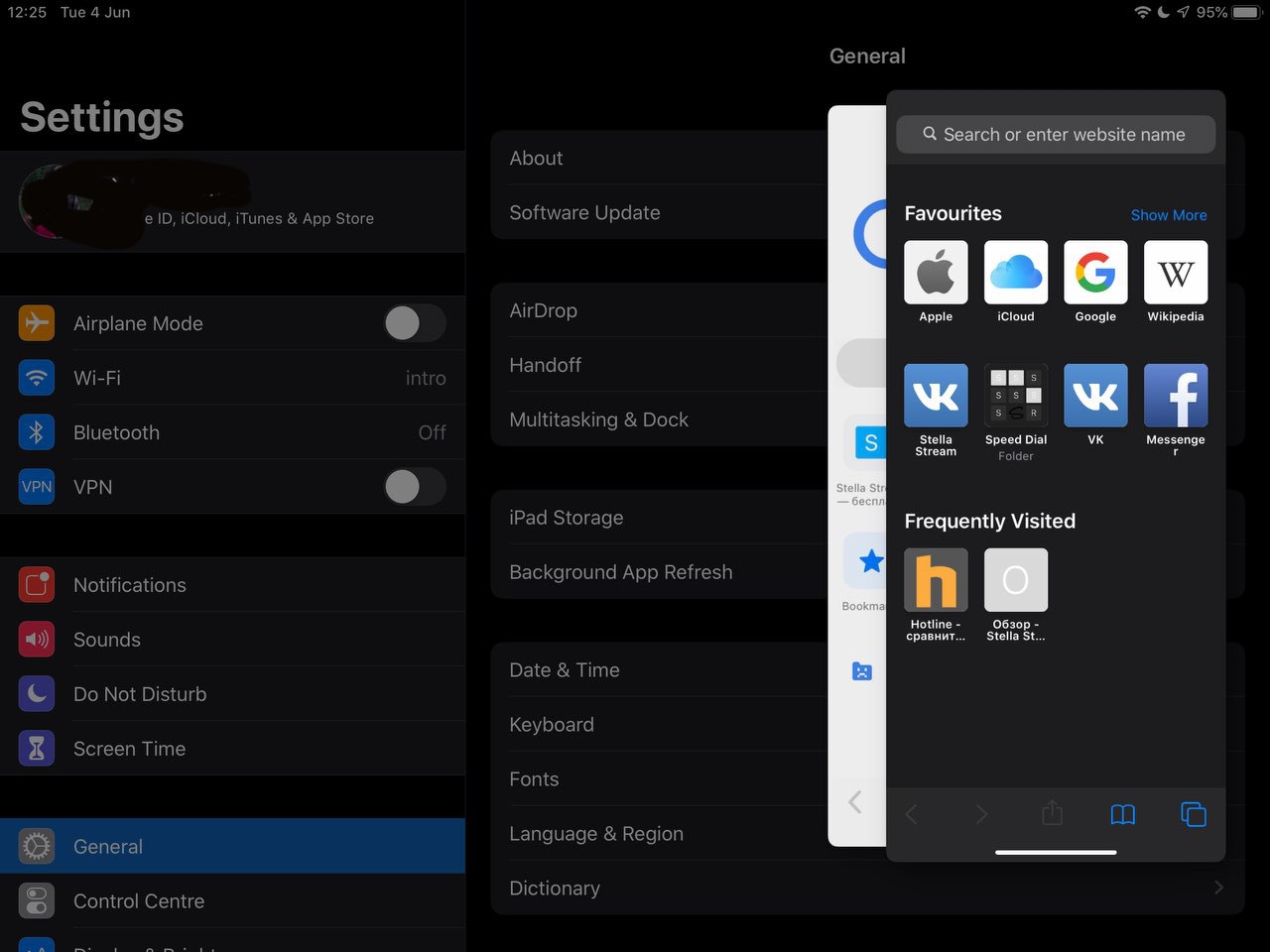Open the Messenger favourite tile
The image size is (1270, 952).
pyautogui.click(x=1176, y=395)
